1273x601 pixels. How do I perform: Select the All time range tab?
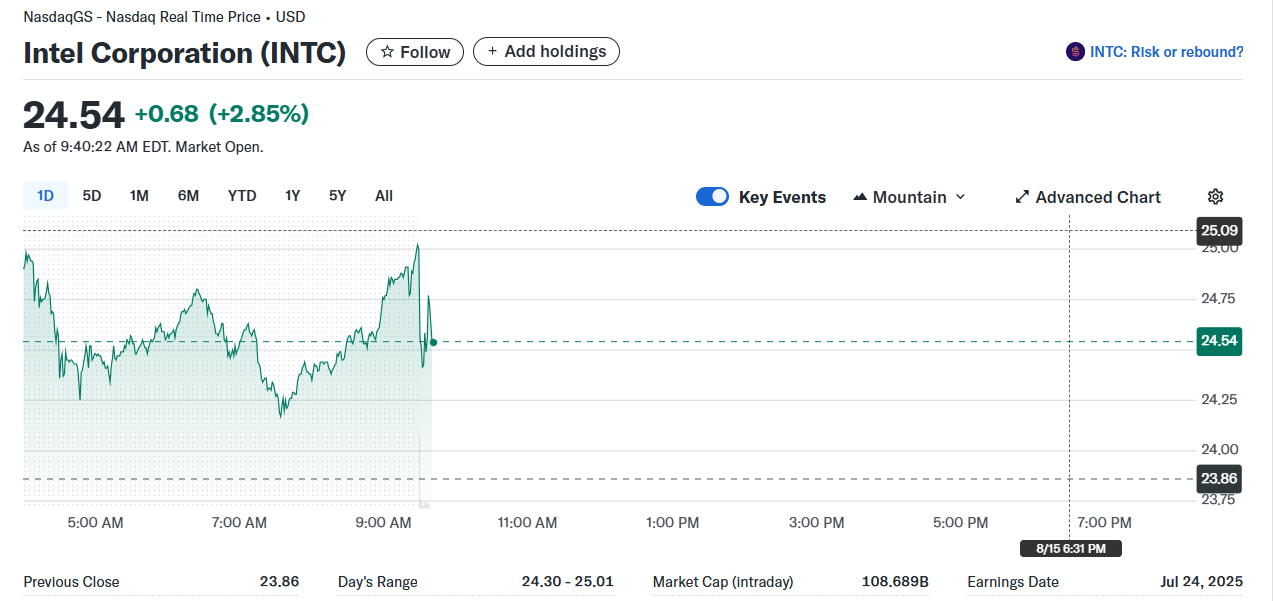tap(384, 196)
